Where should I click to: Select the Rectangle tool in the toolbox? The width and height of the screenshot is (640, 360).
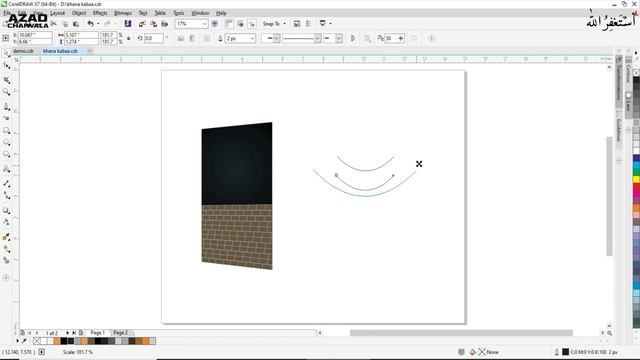[6, 131]
